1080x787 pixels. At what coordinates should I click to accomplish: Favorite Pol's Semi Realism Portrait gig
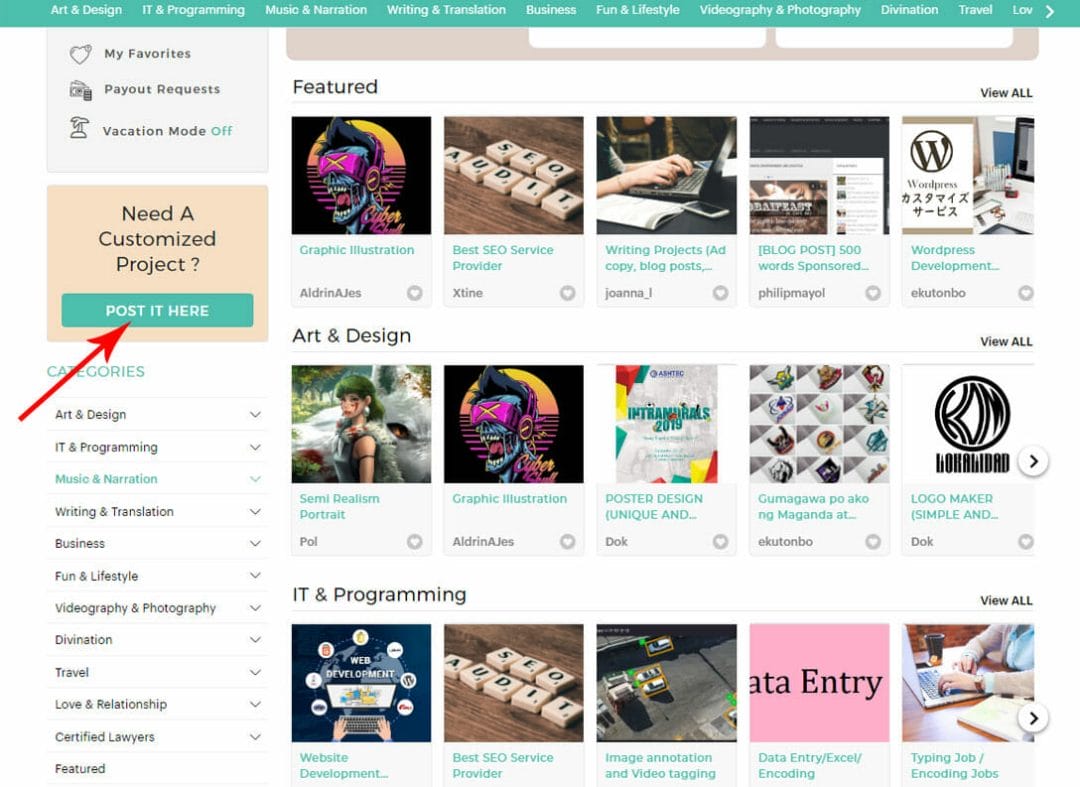coord(415,541)
